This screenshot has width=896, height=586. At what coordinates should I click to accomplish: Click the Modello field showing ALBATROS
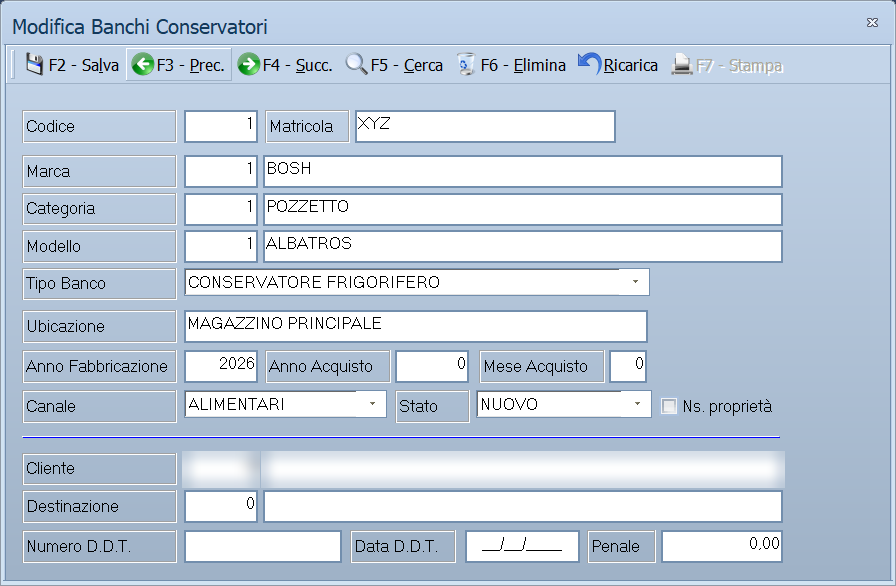(523, 247)
